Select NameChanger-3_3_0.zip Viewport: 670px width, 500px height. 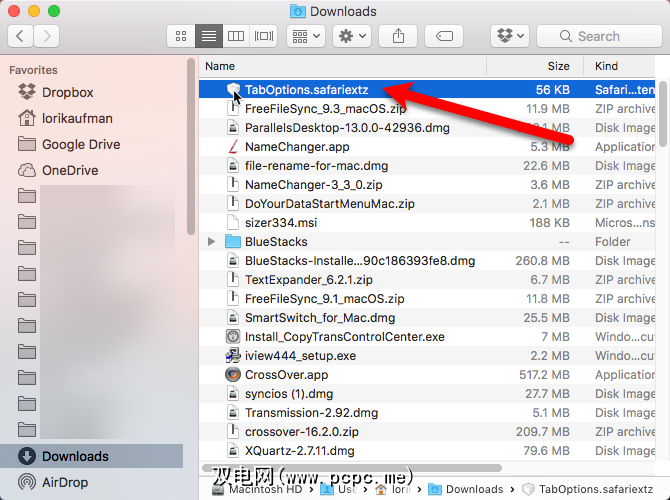click(427, 185)
